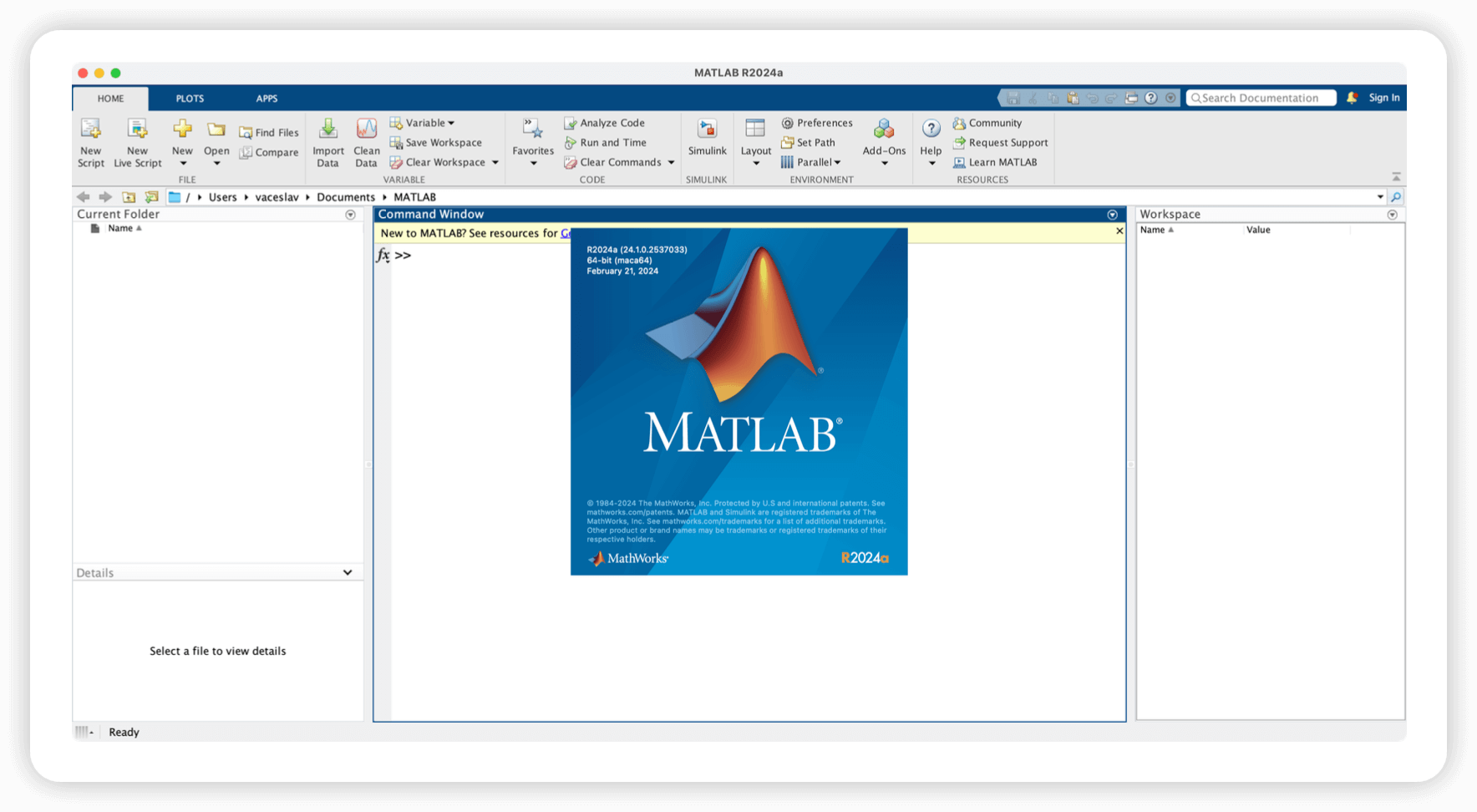This screenshot has width=1477, height=812.
Task: Go up one folder level
Action: 129,197
